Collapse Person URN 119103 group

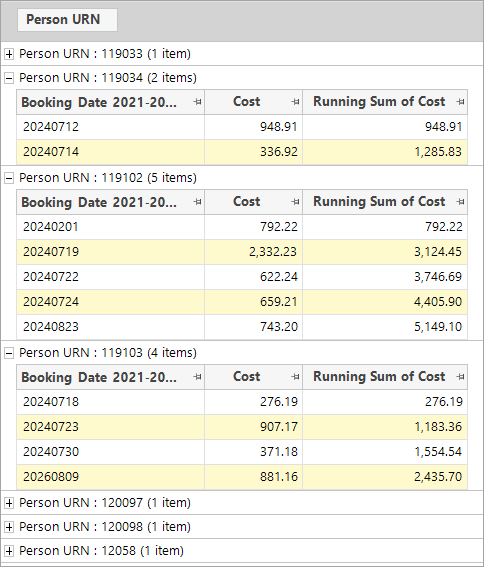[9, 353]
